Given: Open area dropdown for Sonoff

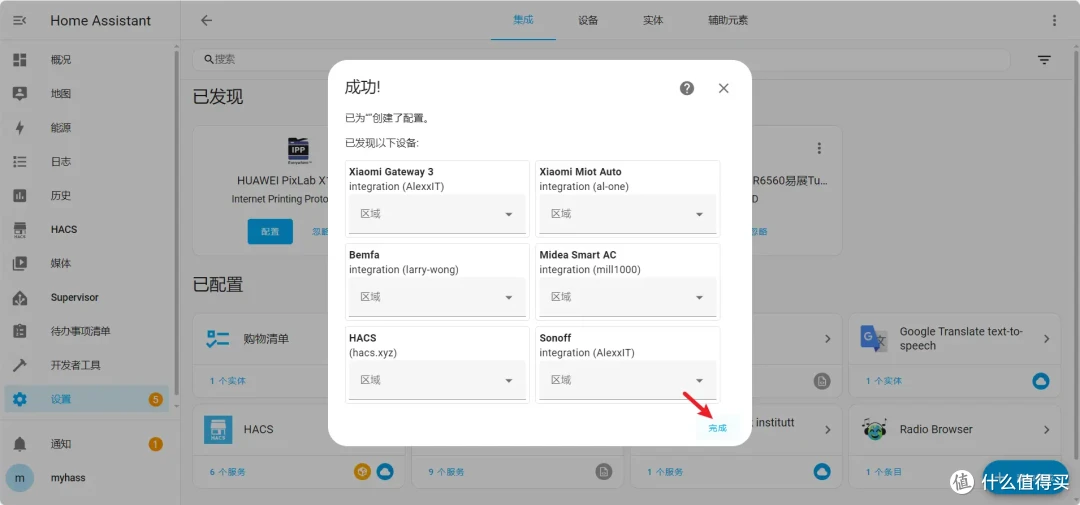Looking at the screenshot, I should tap(627, 380).
